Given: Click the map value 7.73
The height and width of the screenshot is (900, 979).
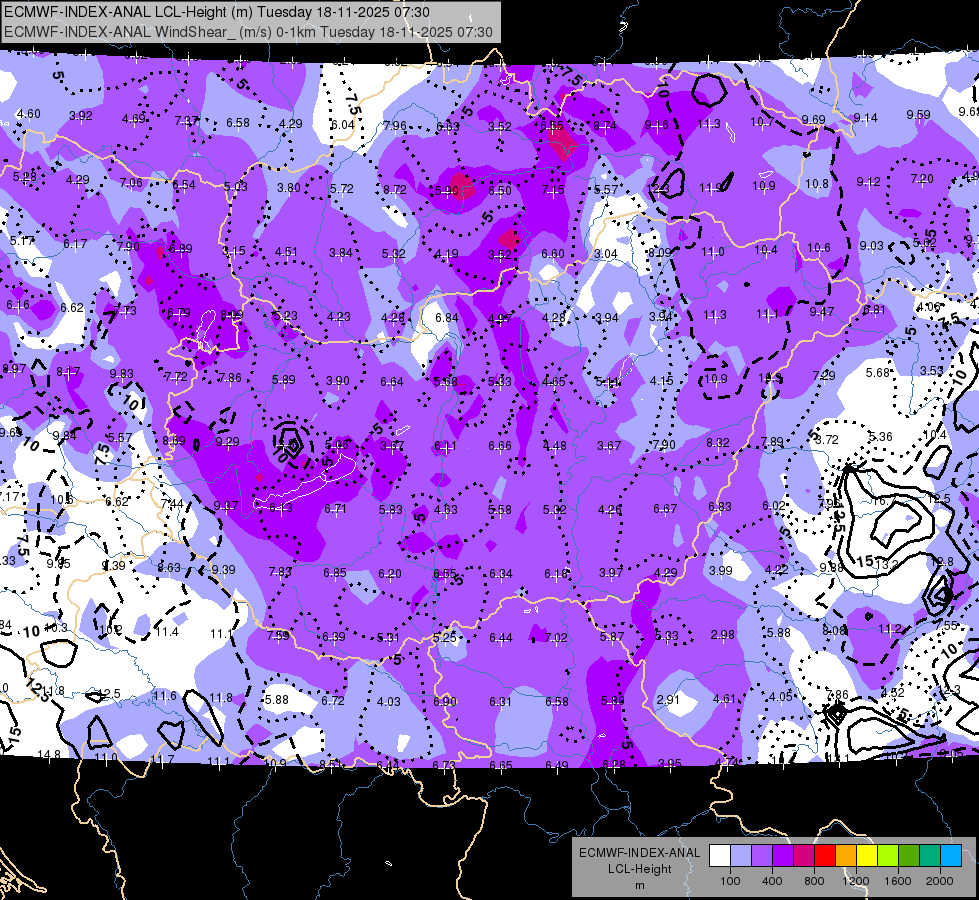Looking at the screenshot, I should pos(125,310).
